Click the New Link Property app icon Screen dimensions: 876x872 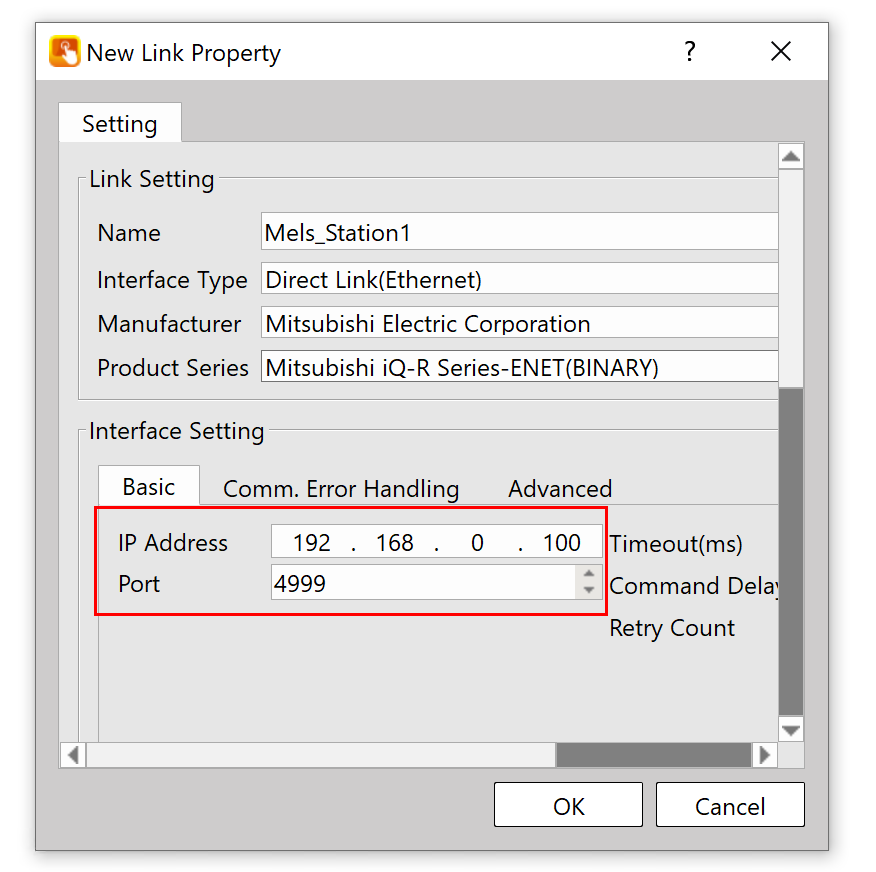pos(64,52)
